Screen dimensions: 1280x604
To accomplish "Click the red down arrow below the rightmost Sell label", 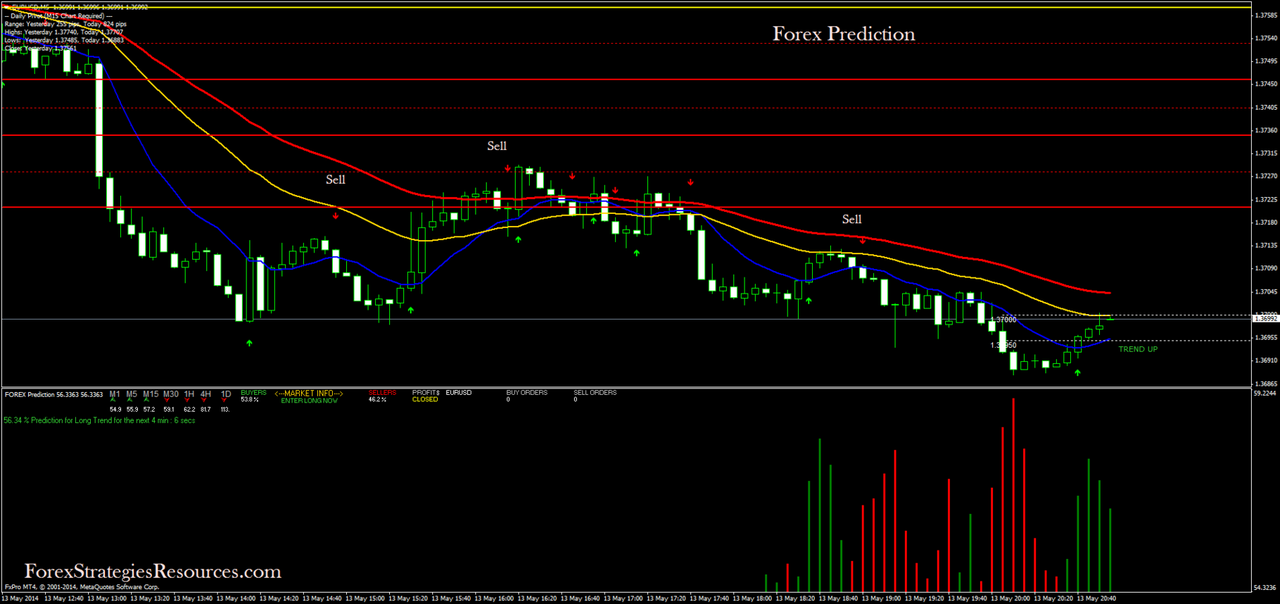I will pos(862,240).
